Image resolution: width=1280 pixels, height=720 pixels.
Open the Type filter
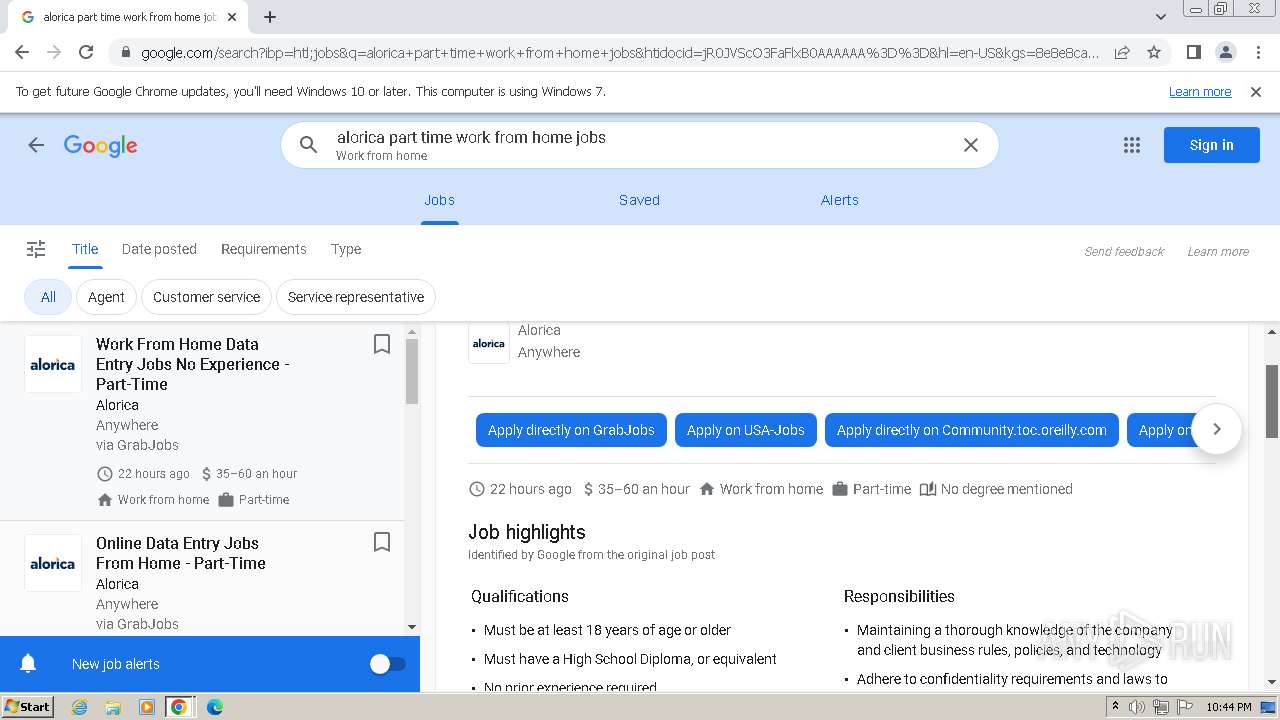tap(346, 249)
